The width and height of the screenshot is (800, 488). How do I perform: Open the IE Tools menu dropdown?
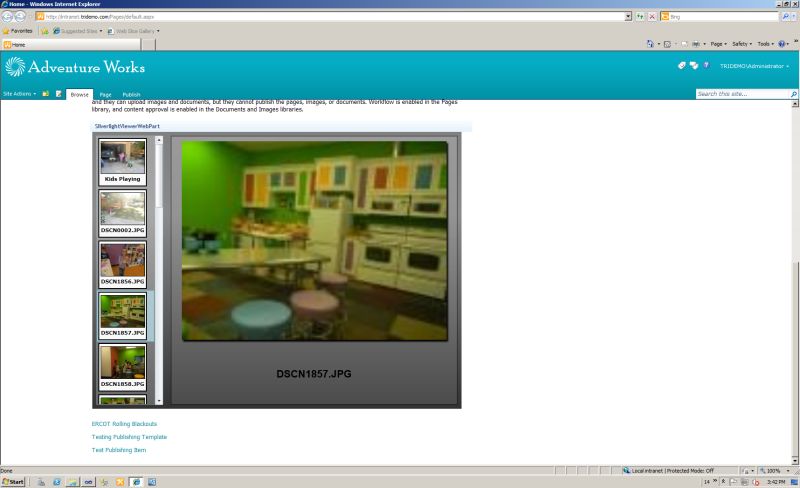tap(765, 44)
